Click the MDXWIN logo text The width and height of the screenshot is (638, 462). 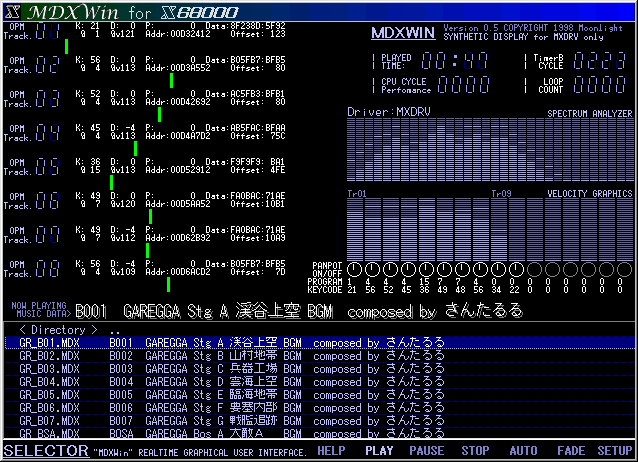tap(403, 33)
